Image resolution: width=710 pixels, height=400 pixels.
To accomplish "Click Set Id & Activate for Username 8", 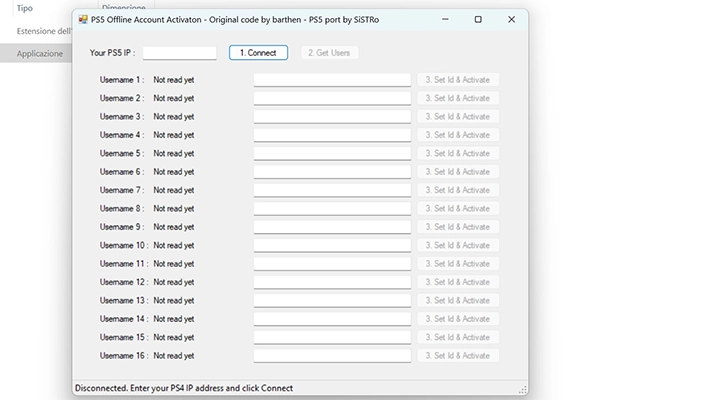I will [458, 208].
